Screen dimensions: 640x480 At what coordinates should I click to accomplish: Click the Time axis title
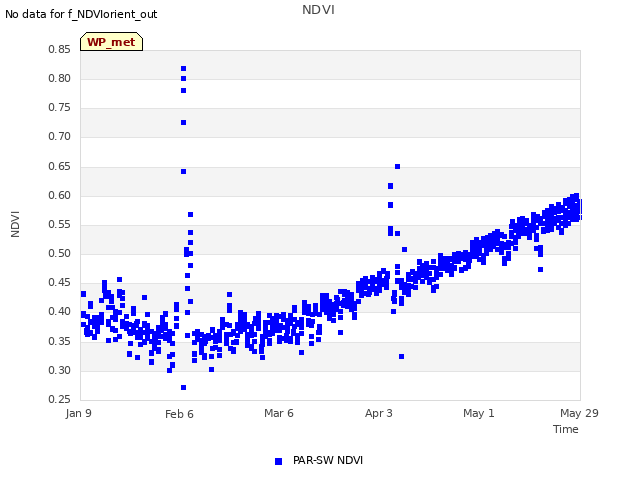[x=566, y=429]
